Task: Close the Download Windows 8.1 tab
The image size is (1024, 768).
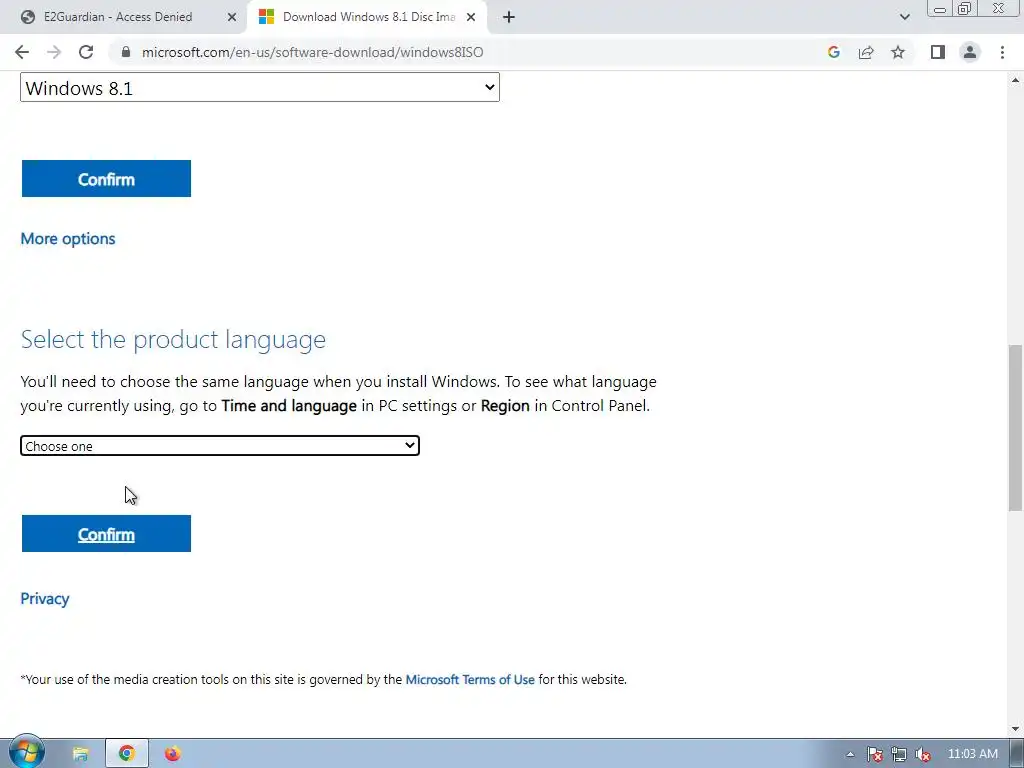Action: [471, 17]
